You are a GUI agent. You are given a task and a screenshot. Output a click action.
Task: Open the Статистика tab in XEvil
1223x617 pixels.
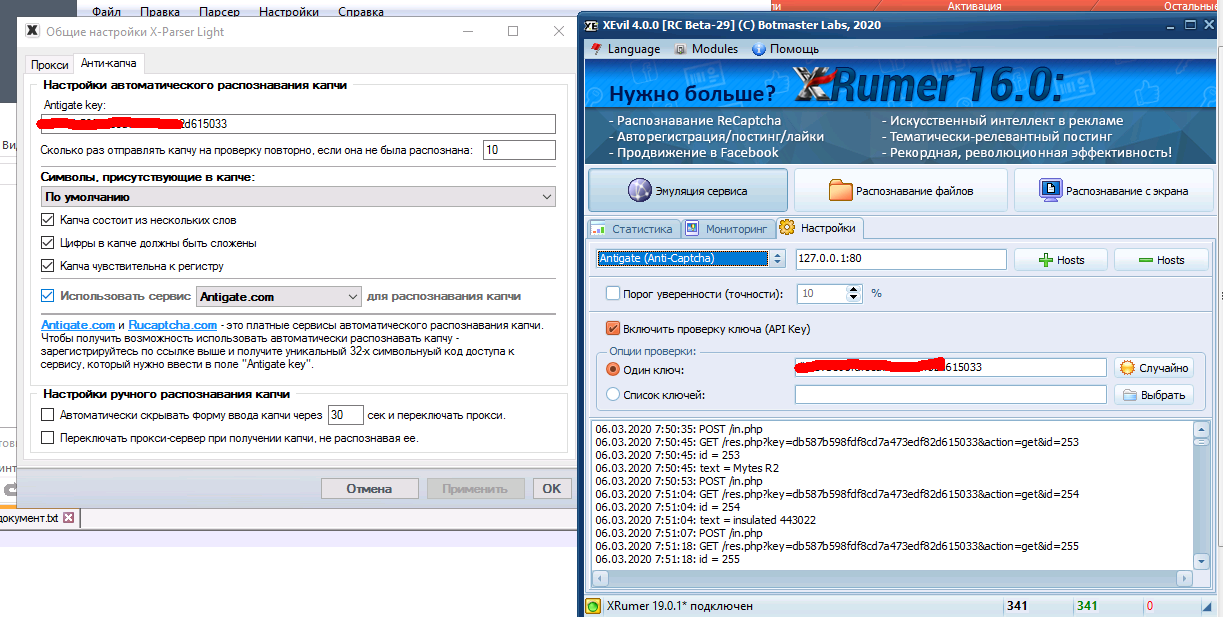(x=634, y=229)
